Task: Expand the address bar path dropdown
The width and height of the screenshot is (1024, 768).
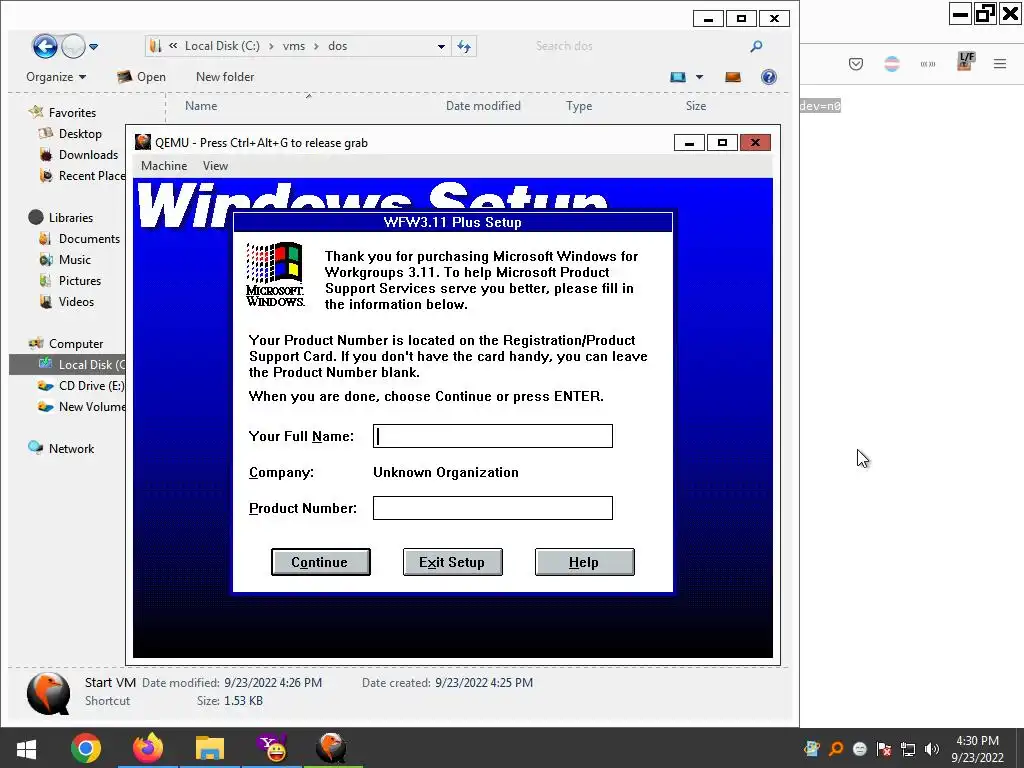Action: pyautogui.click(x=441, y=46)
